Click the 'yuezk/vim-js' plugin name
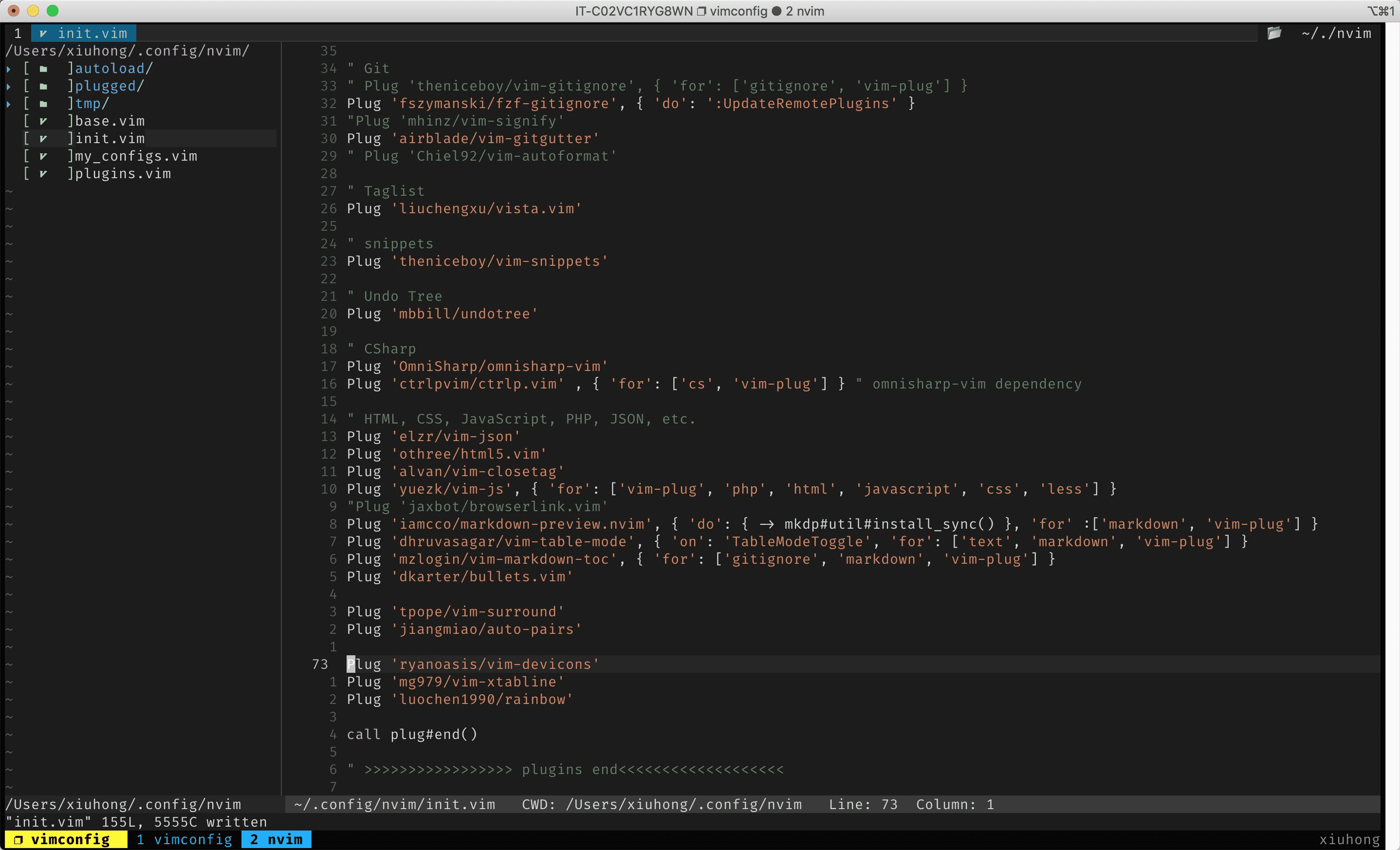The height and width of the screenshot is (850, 1400). [452, 489]
